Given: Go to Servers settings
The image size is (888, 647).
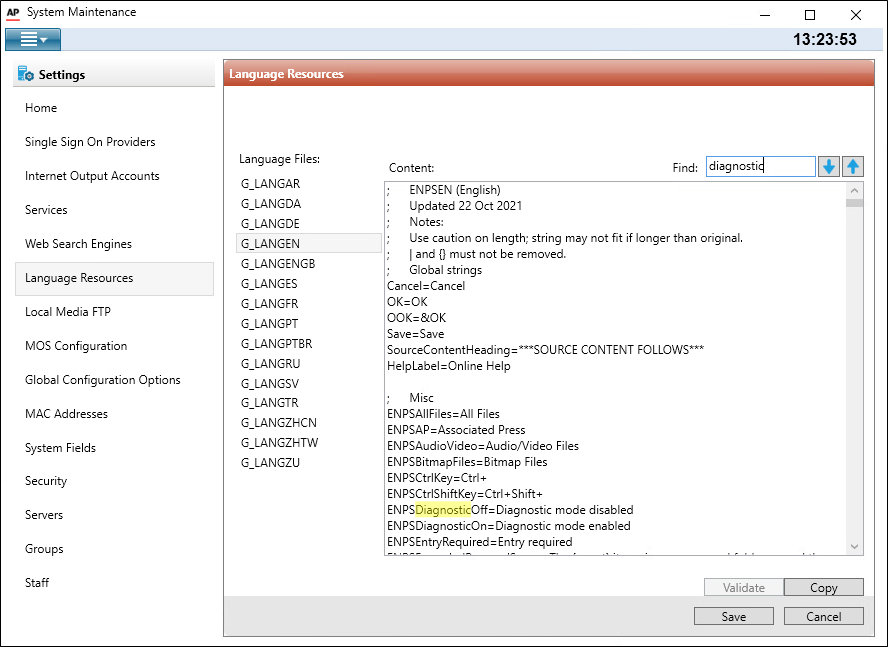Looking at the screenshot, I should point(44,515).
